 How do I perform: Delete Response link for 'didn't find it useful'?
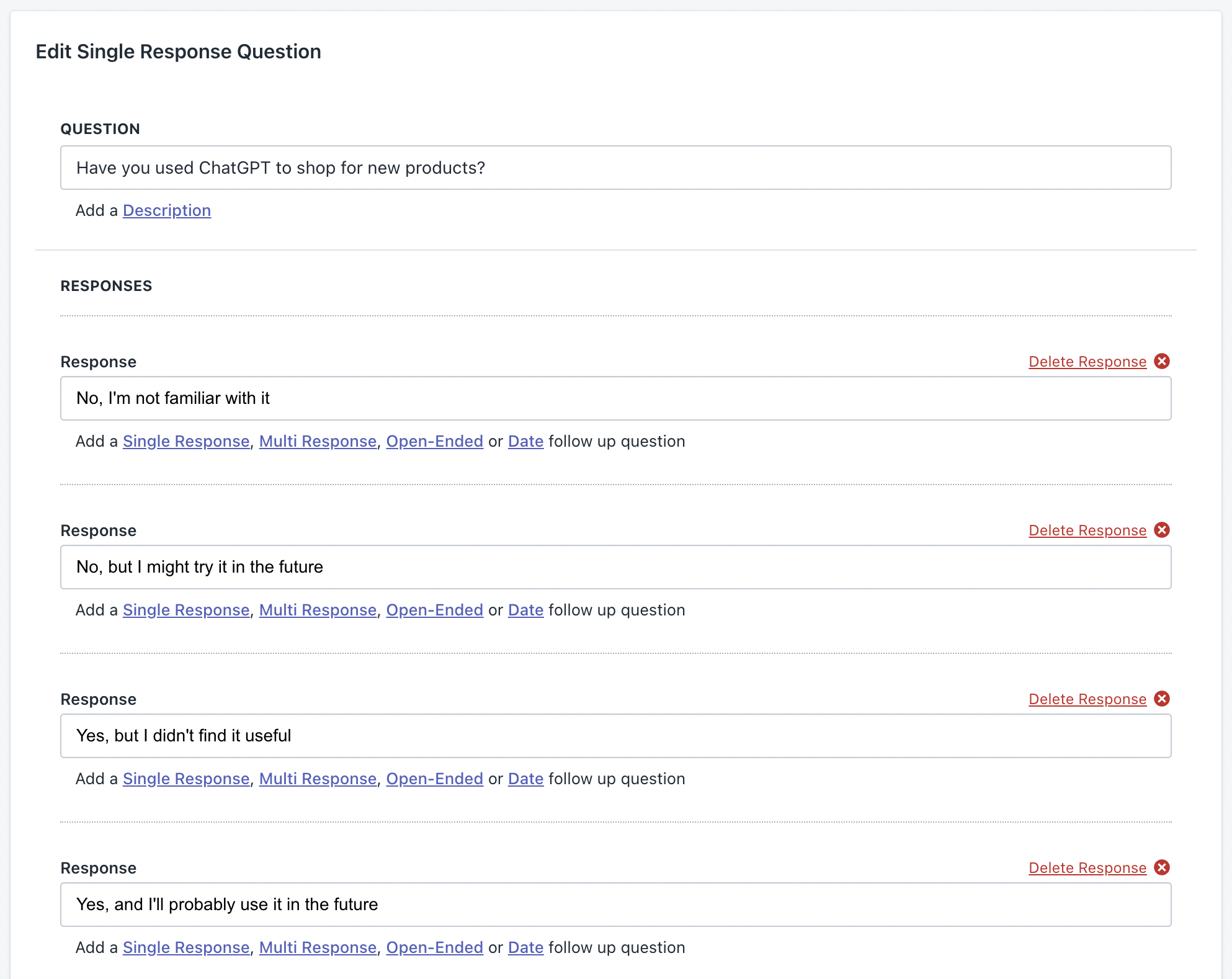coord(1087,699)
